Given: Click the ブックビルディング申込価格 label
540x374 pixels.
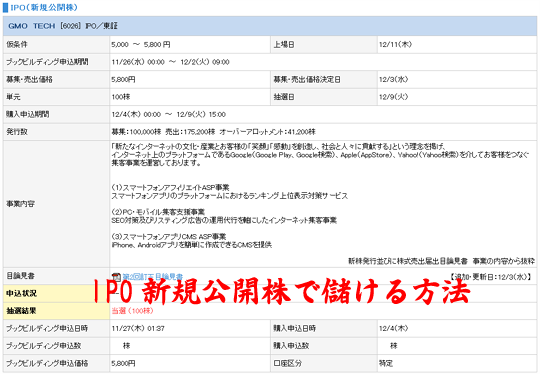Looking at the screenshot, I should pos(47,363).
